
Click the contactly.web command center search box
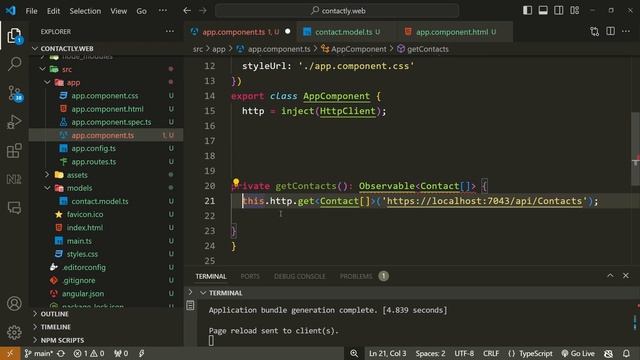coord(337,11)
